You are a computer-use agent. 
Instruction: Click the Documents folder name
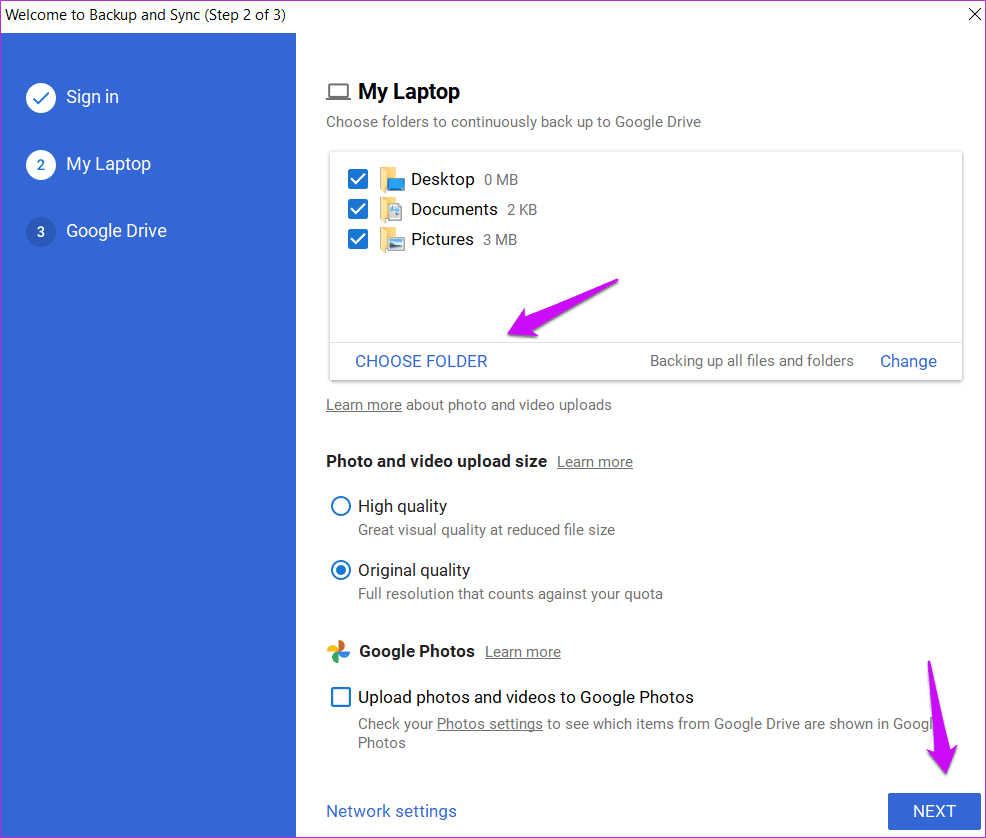[454, 209]
